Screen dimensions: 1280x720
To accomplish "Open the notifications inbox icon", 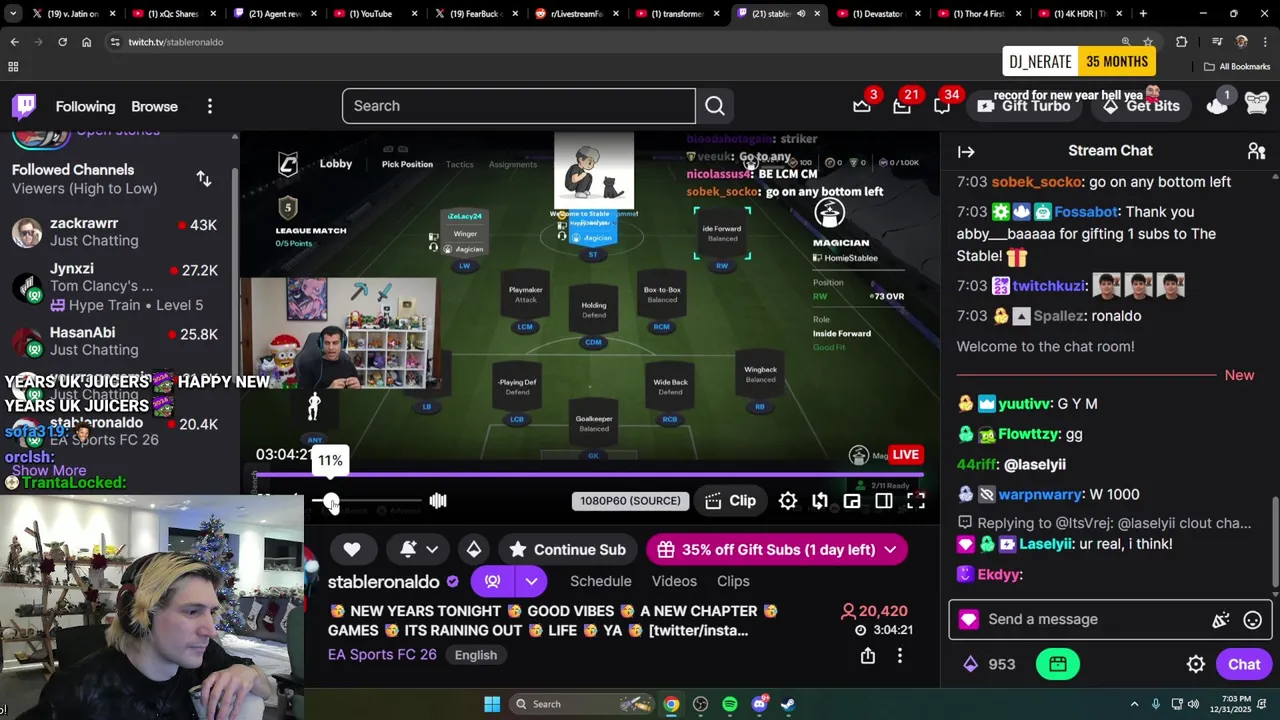I will pos(902,105).
